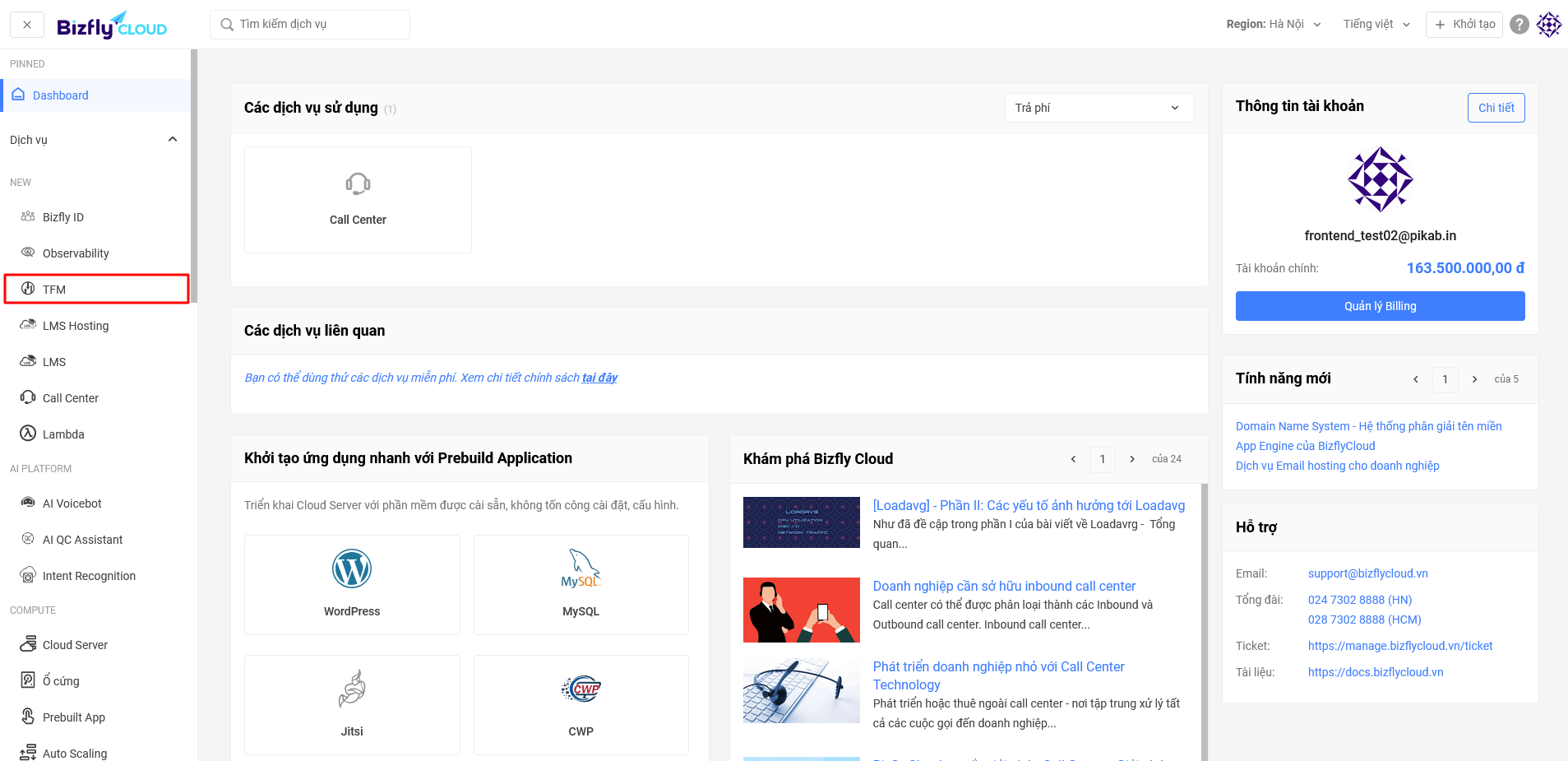Go to next page in Tính năng mới
The height and width of the screenshot is (761, 1568).
1474,379
